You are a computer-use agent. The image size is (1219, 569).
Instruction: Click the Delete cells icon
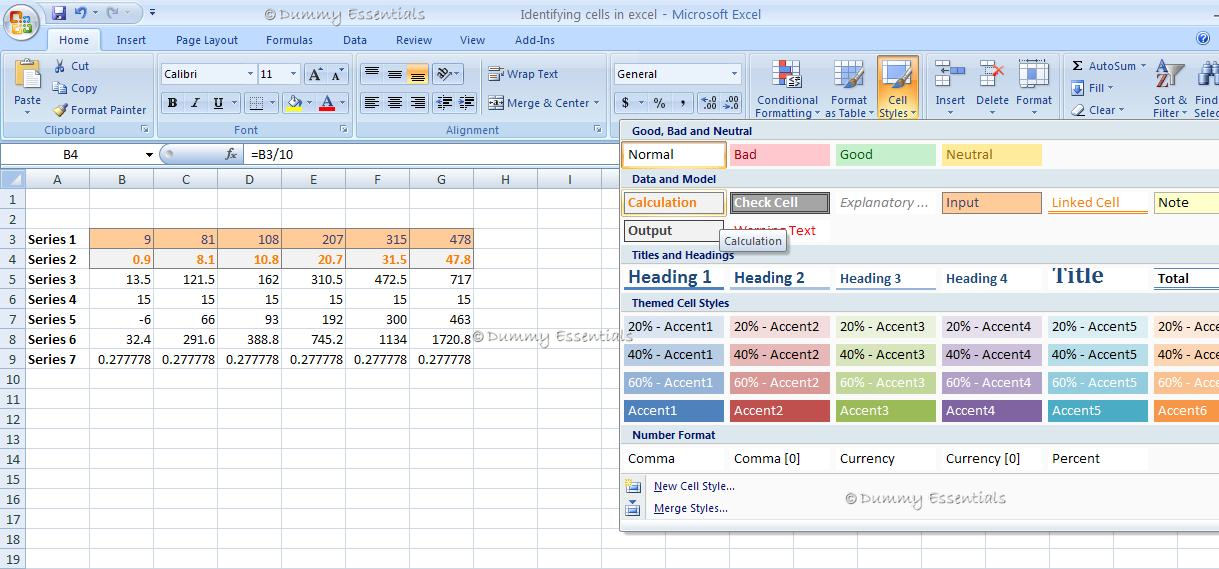coord(992,75)
